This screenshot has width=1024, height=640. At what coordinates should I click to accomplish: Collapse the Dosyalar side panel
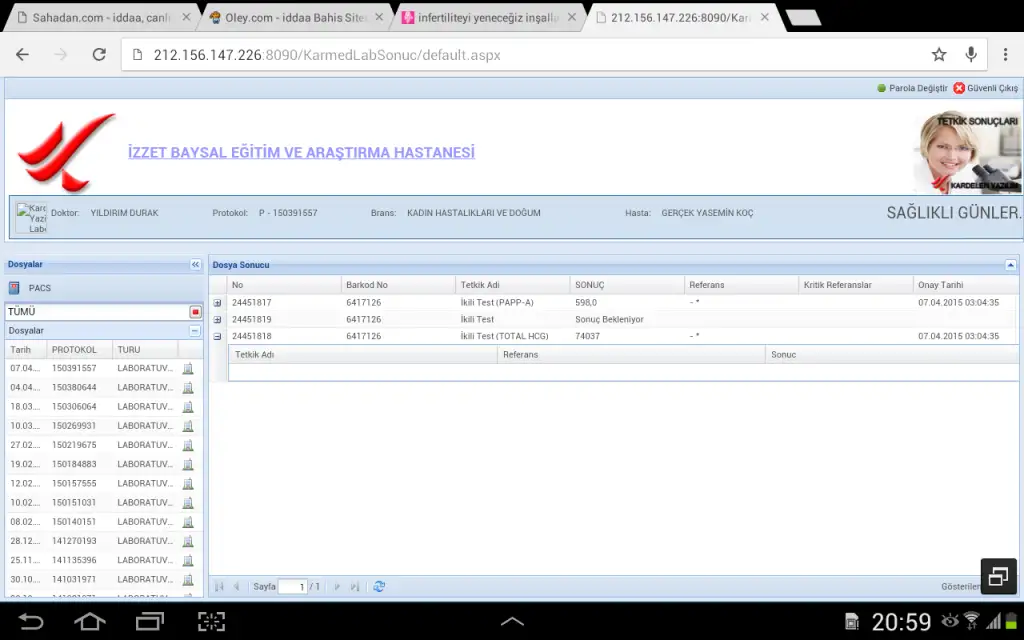pyautogui.click(x=195, y=265)
